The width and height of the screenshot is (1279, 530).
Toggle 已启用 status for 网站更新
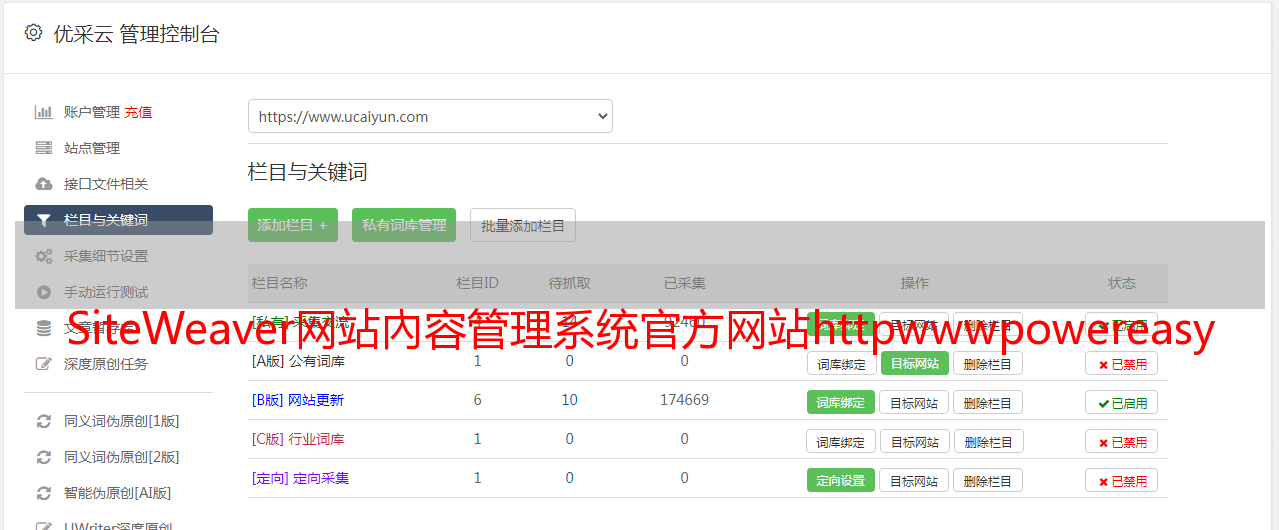click(1122, 402)
